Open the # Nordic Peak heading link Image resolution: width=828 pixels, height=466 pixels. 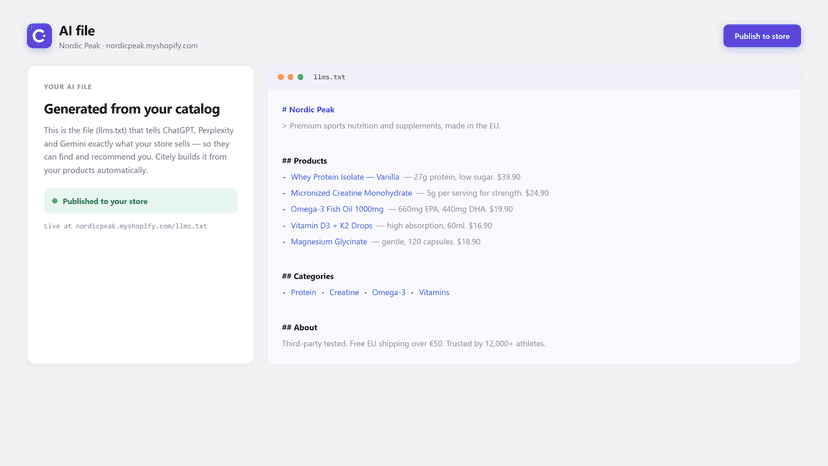click(308, 109)
